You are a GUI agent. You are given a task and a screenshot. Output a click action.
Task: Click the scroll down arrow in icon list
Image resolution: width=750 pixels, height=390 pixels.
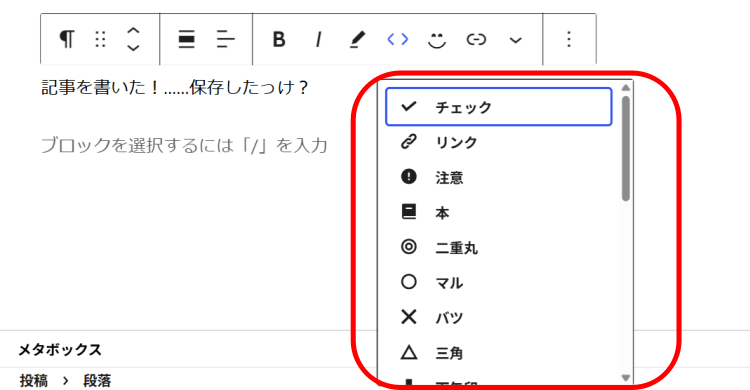click(x=626, y=378)
